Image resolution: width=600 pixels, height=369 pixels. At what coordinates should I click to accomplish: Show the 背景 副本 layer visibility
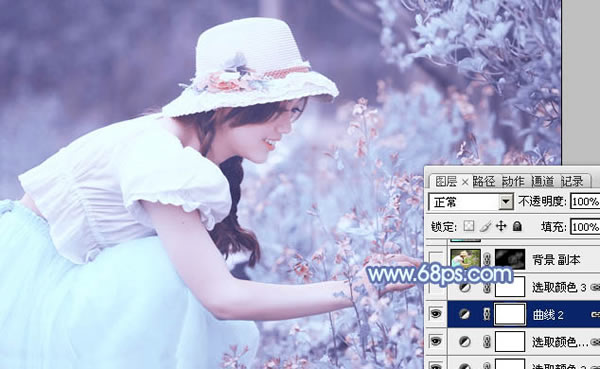coord(436,260)
